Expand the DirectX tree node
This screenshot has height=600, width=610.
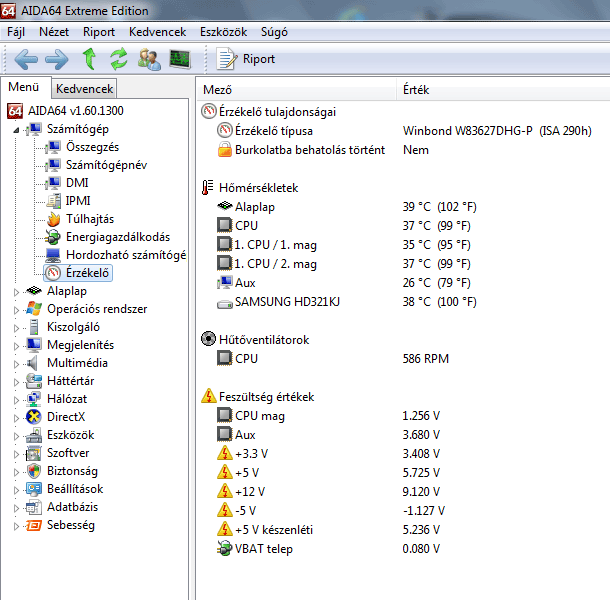pos(16,418)
